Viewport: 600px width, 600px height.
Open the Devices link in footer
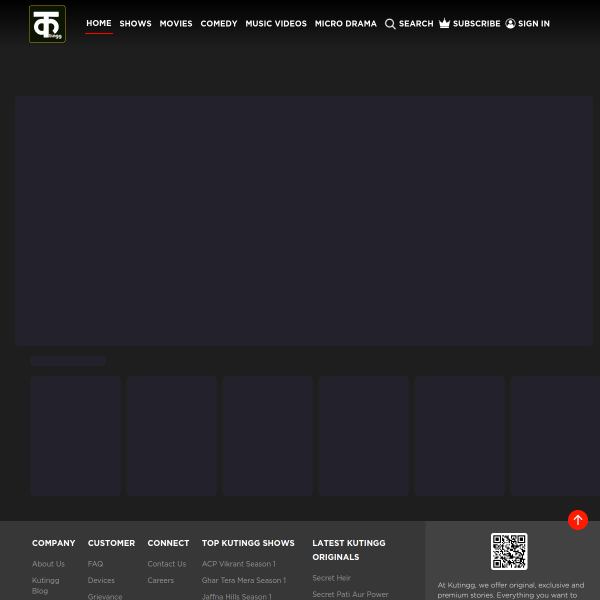tap(101, 580)
